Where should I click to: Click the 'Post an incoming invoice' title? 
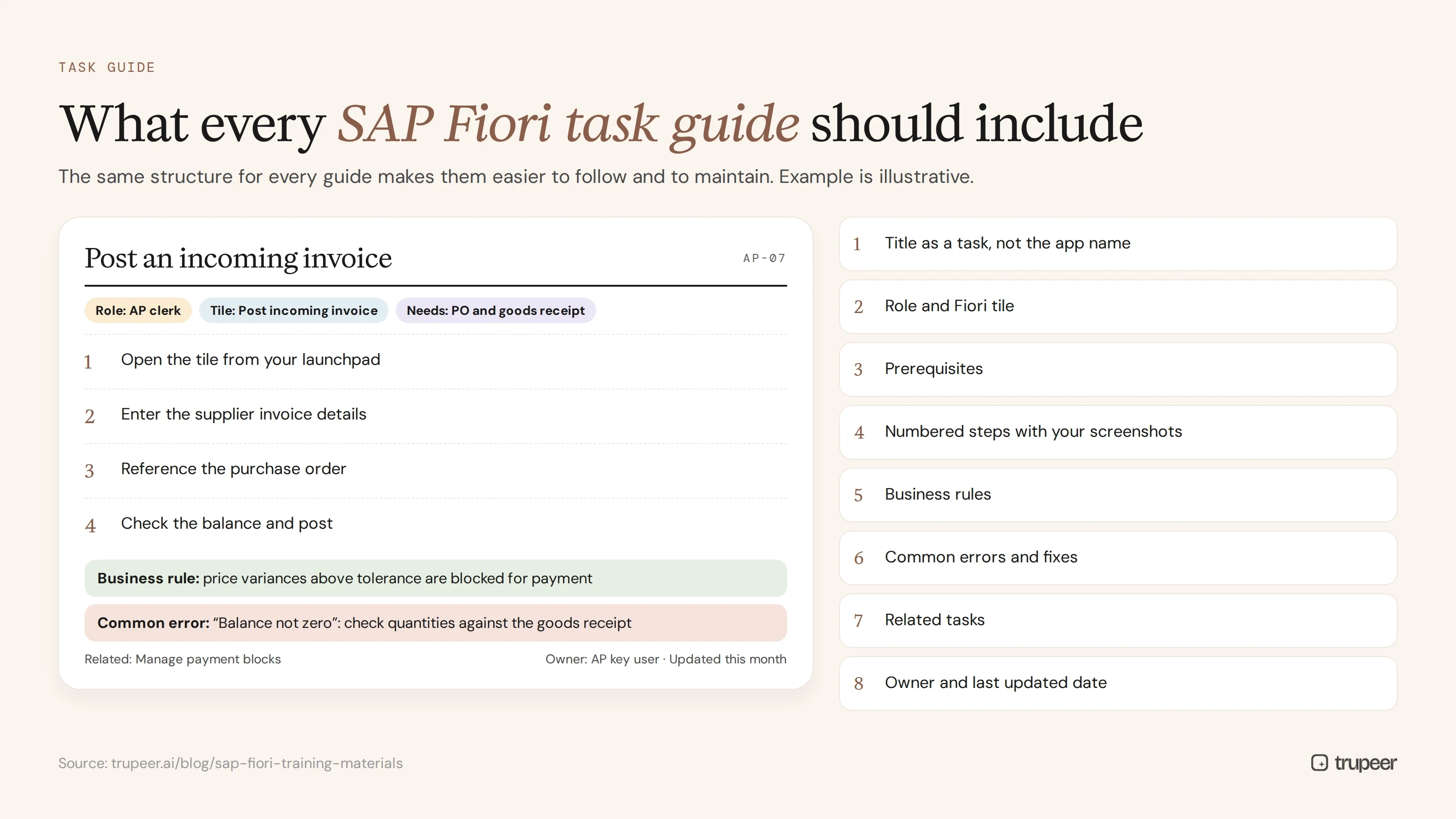[x=238, y=258]
